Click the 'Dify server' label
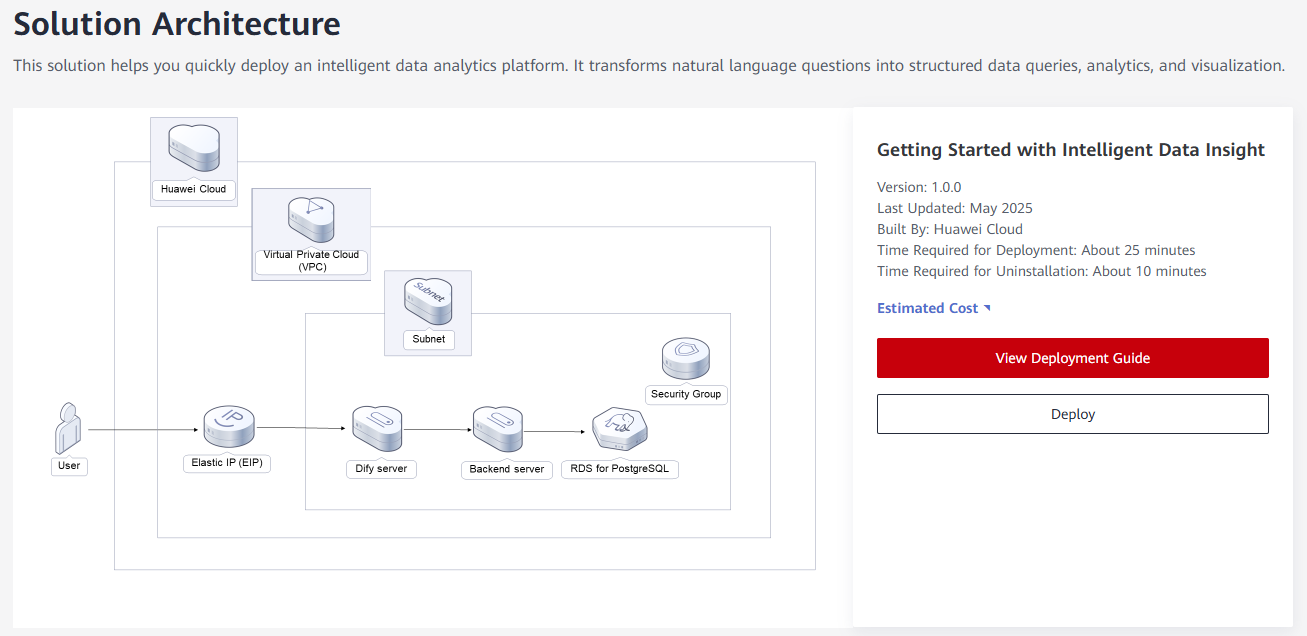 (x=379, y=468)
